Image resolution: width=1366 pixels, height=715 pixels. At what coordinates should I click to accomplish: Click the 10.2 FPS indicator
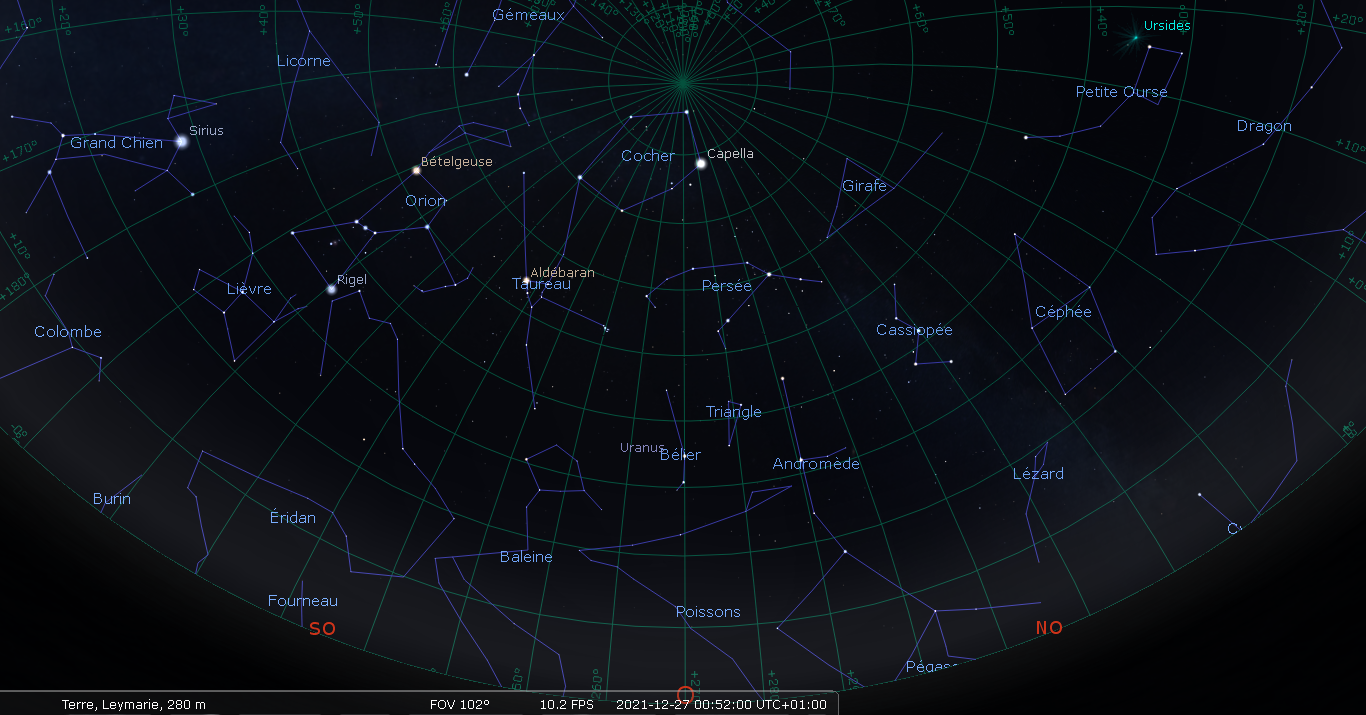click(566, 704)
